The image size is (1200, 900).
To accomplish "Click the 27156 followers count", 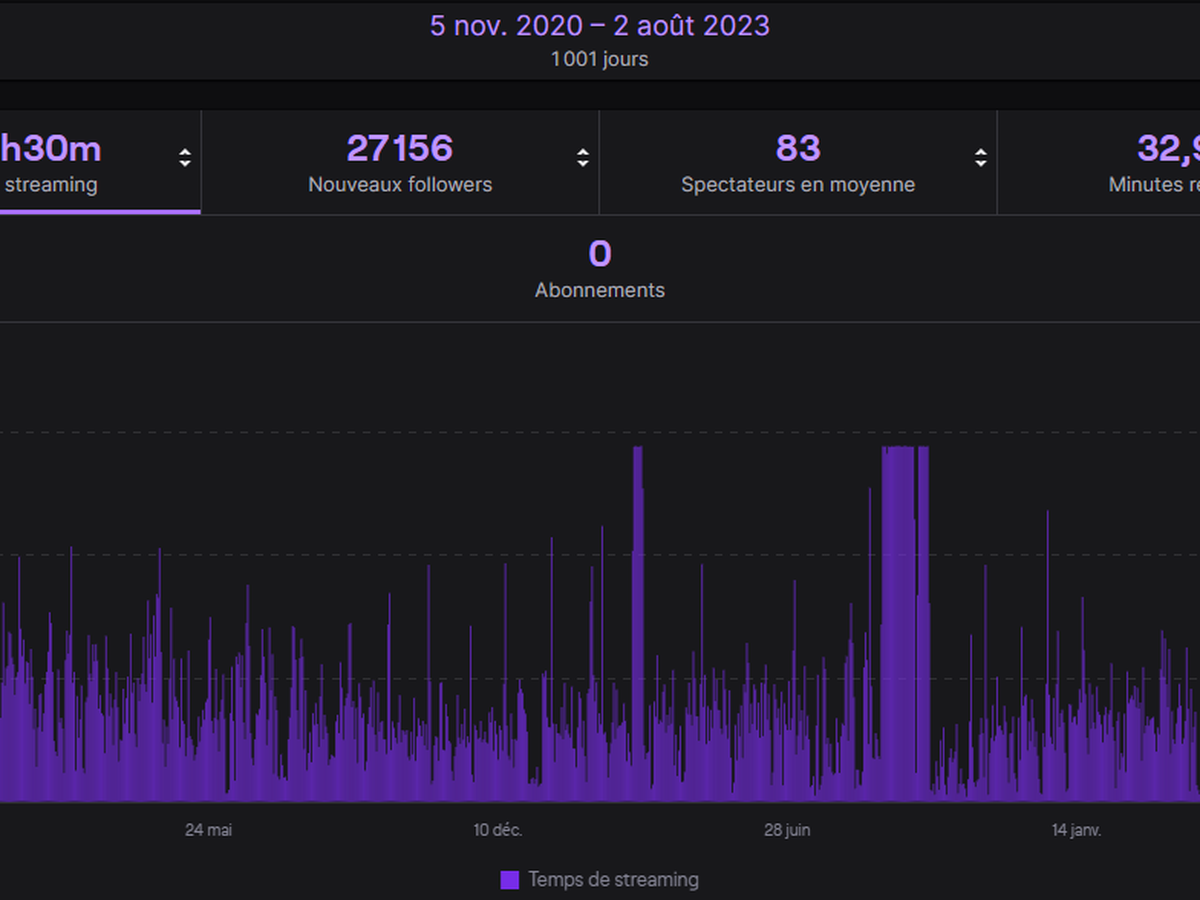I will 400,148.
